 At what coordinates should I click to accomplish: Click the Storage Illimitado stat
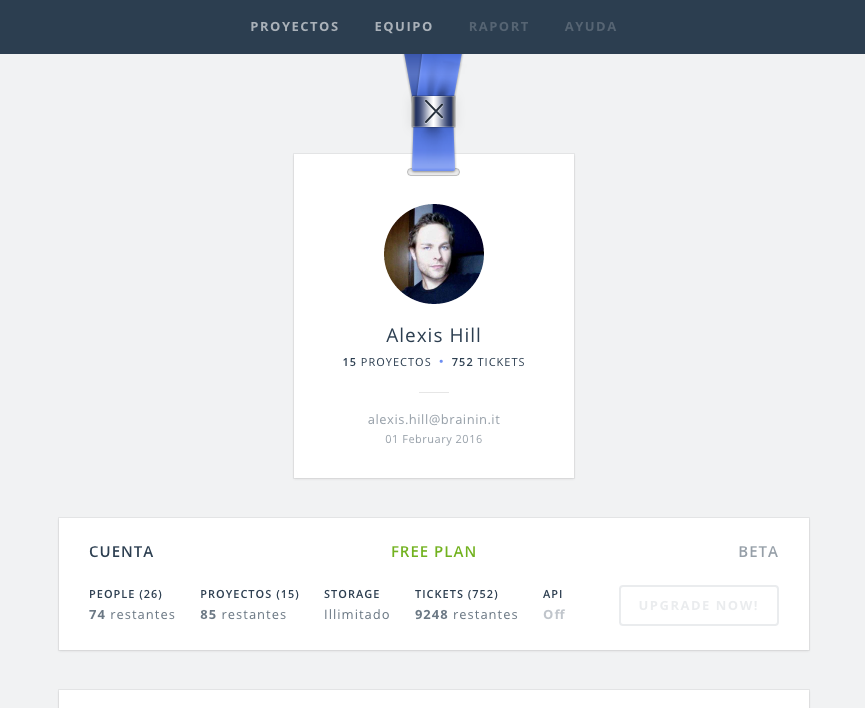[x=357, y=604]
